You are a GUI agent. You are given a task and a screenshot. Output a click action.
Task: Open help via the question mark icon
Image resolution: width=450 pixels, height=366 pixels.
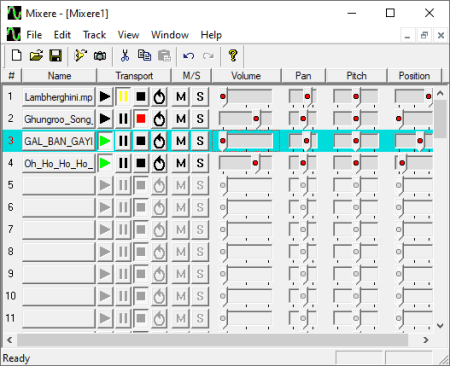point(233,55)
